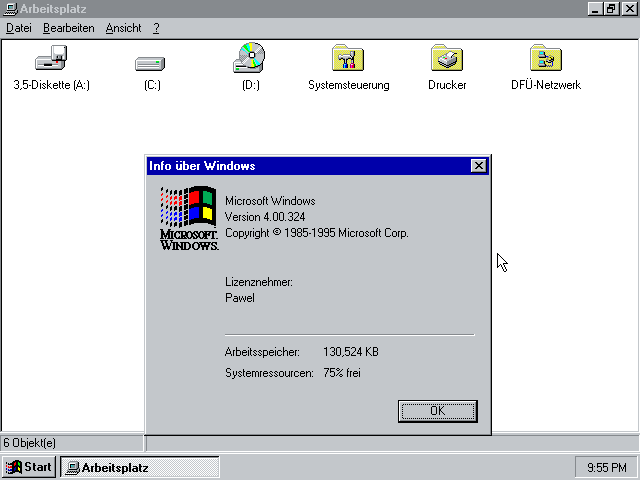Open the ? help menu
Screen dimensions: 640x480
[x=156, y=28]
